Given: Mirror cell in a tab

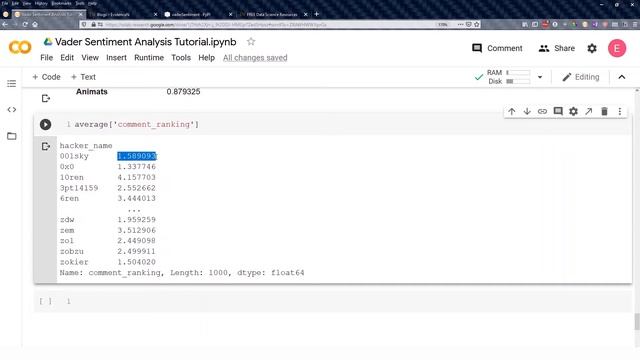Looking at the screenshot, I should click(589, 111).
